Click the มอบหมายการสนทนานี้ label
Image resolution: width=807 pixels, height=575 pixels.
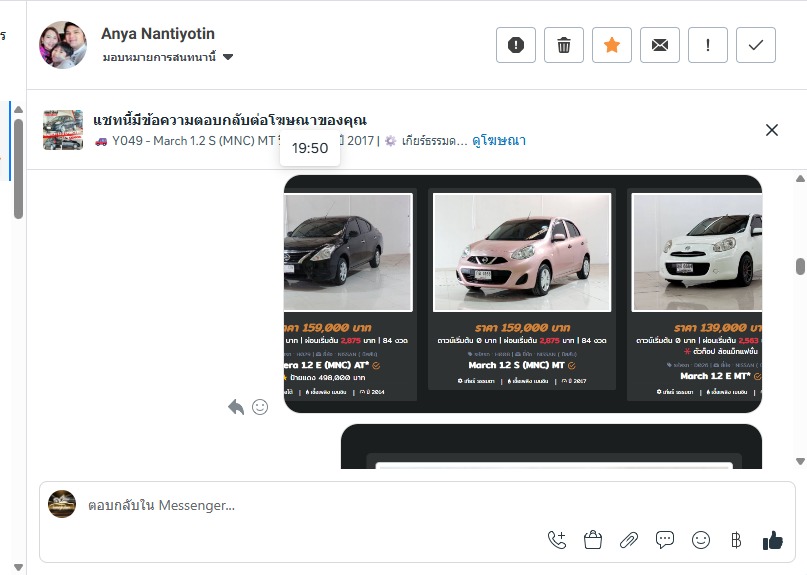[159, 57]
